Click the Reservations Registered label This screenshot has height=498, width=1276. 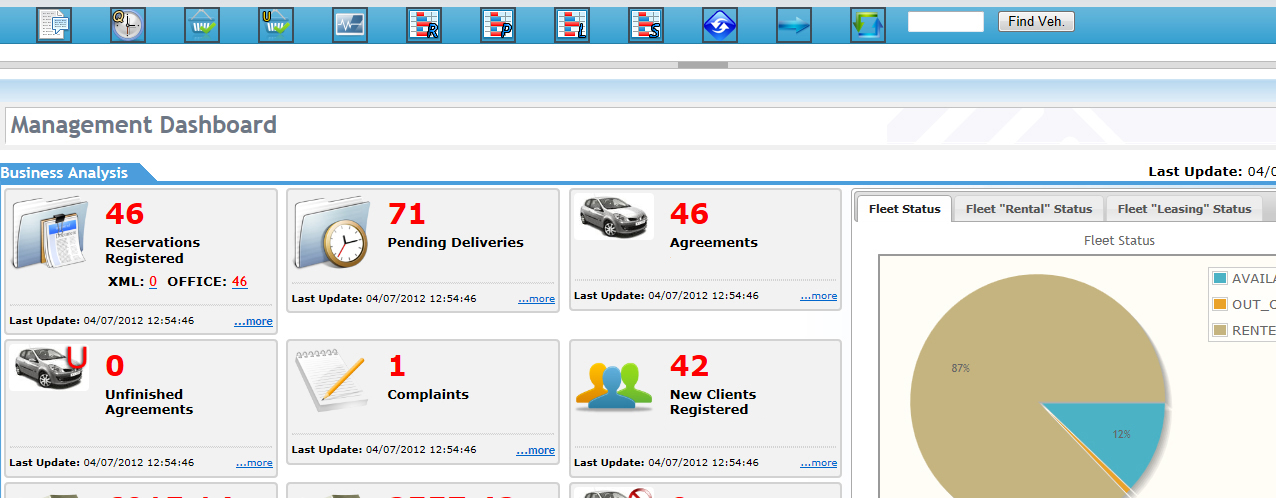pyautogui.click(x=152, y=250)
